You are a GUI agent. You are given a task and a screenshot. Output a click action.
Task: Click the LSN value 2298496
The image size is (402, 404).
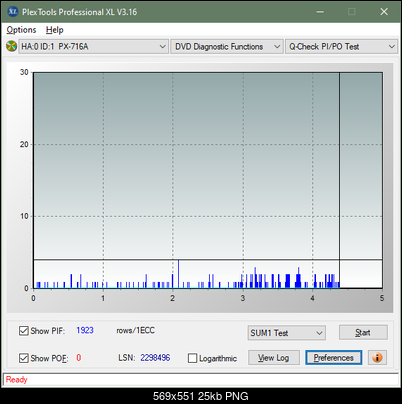(155, 358)
